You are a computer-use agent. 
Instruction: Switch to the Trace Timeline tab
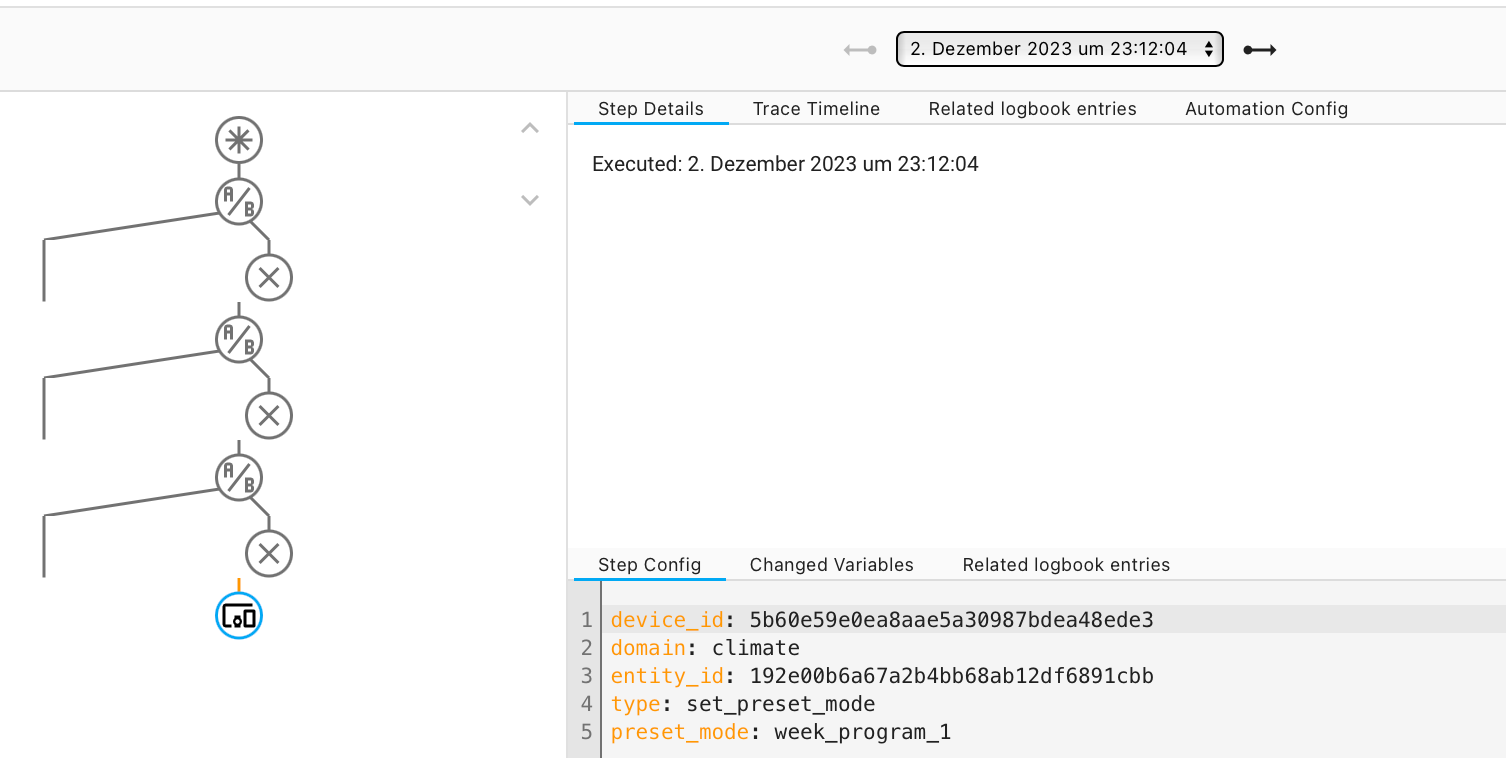click(816, 109)
